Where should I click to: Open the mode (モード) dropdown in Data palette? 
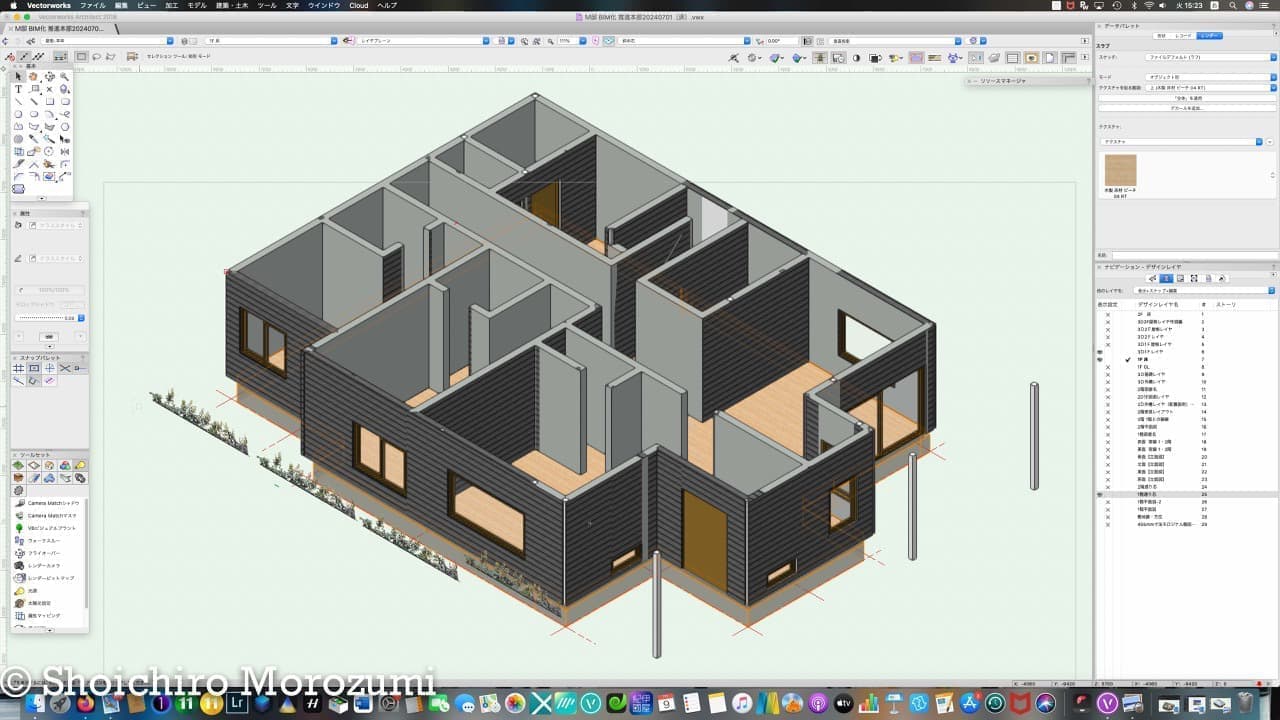(1210, 76)
